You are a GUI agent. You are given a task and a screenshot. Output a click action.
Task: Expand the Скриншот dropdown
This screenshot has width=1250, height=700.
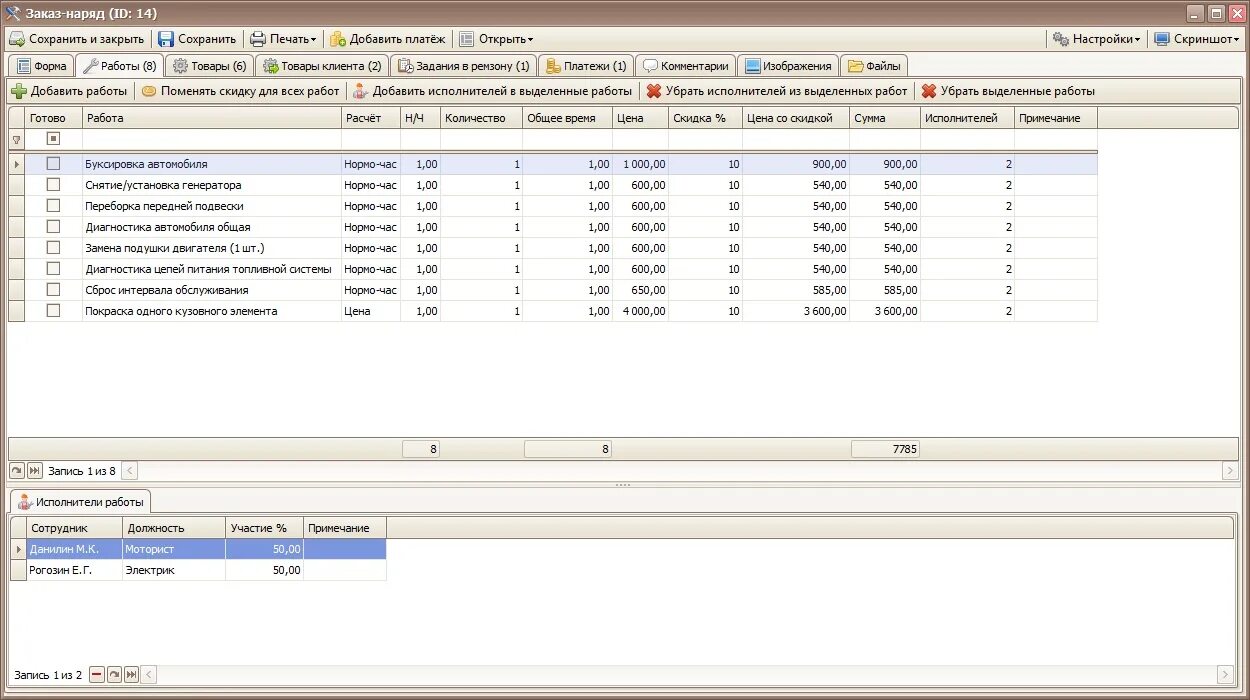tap(1196, 39)
